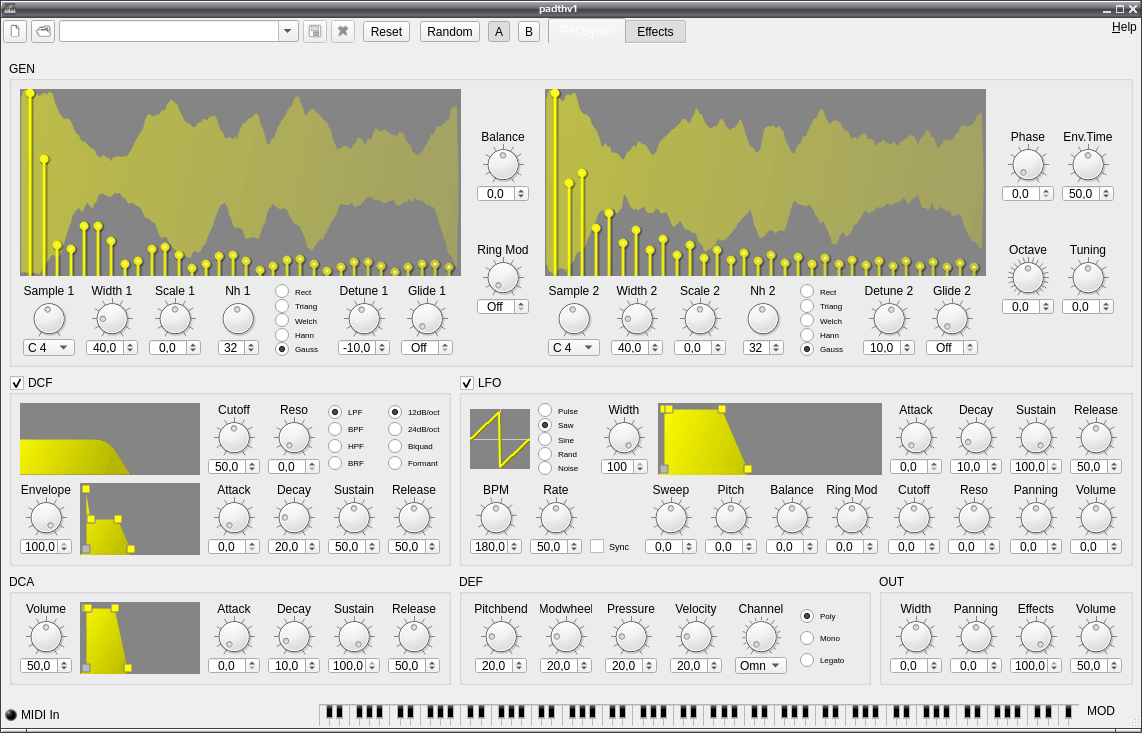Click the DCF Cutoff knob
This screenshot has height=733, width=1142.
[x=234, y=438]
